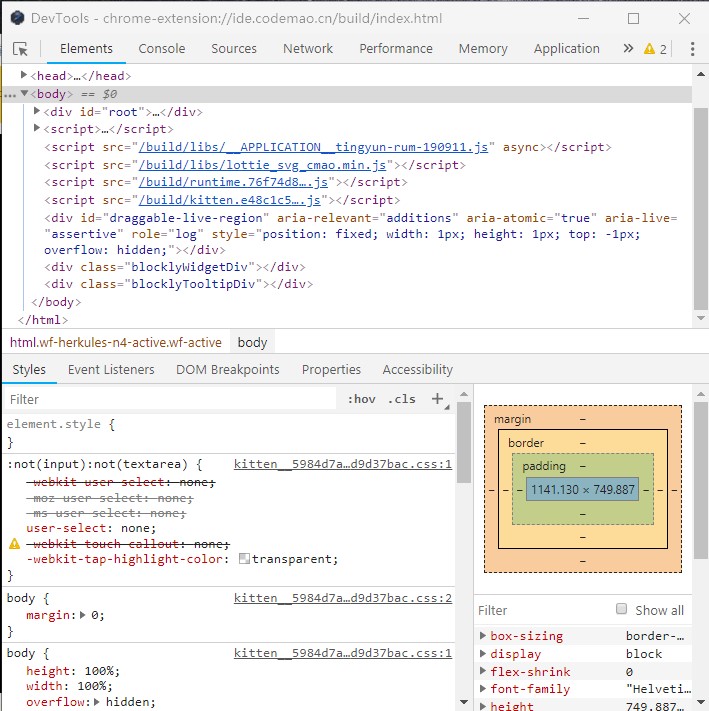Click the computed pane scrollbar thumb

coord(701,481)
